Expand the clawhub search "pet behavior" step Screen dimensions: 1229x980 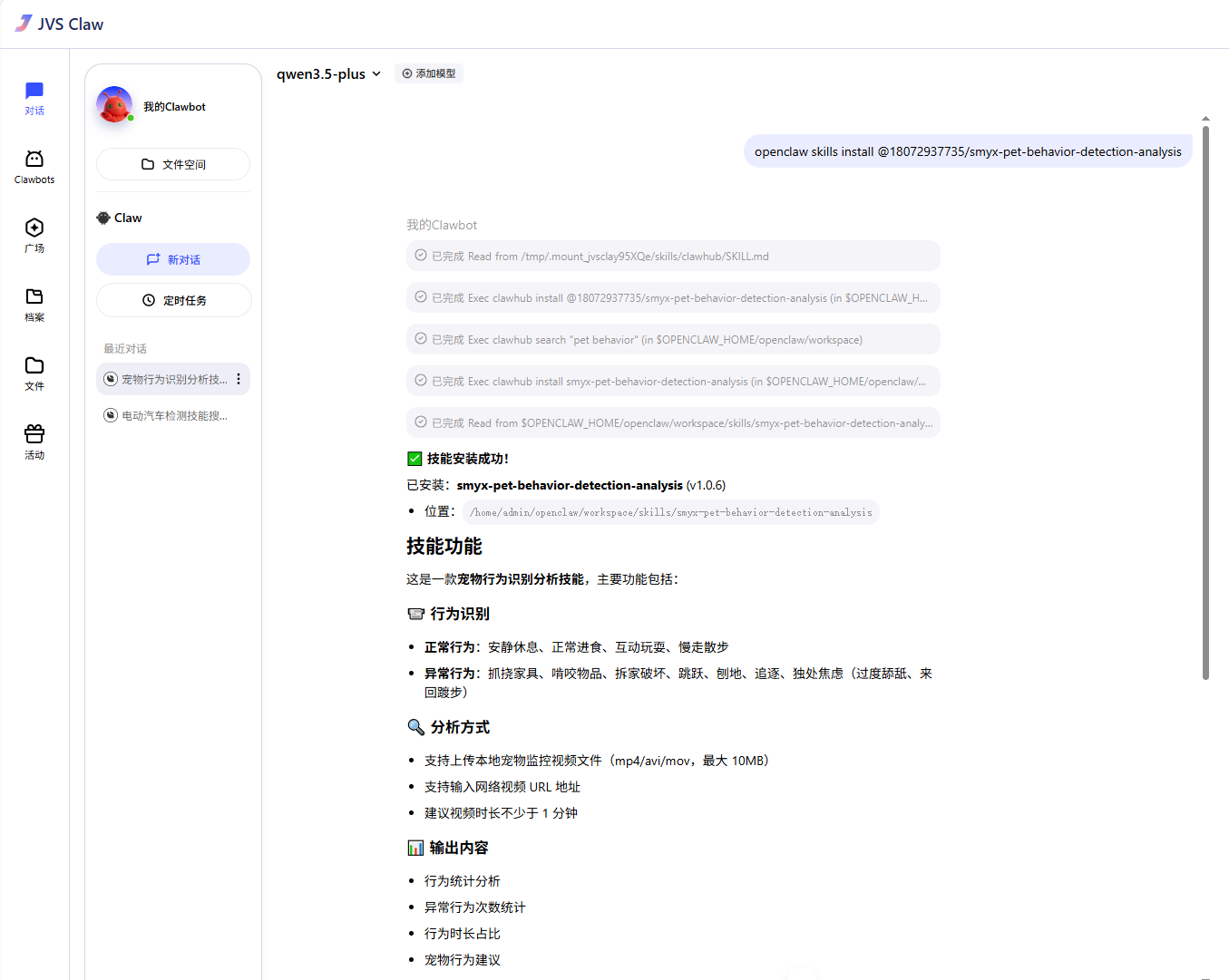coord(673,339)
